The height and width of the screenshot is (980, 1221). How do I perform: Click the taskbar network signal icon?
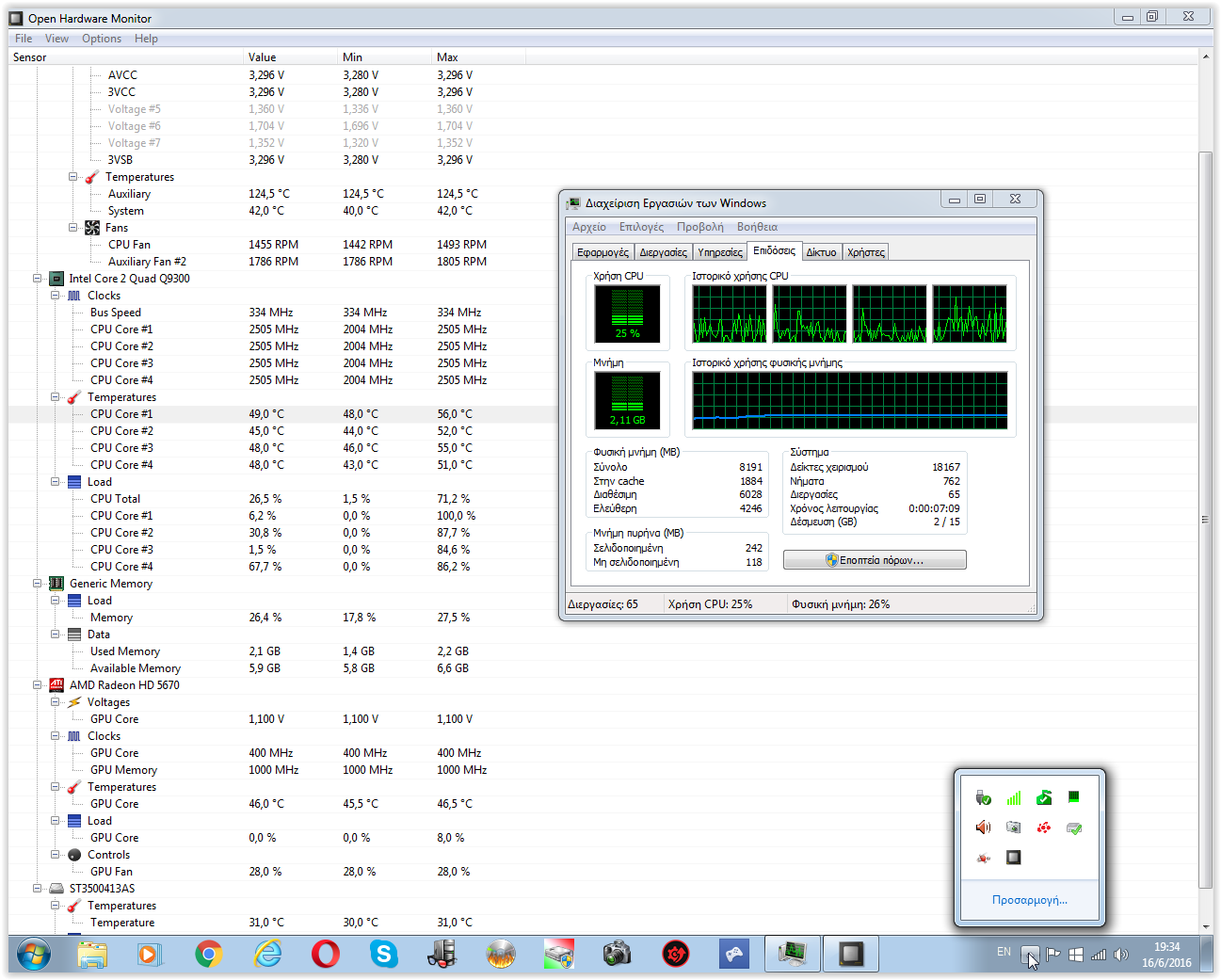coord(1099,954)
